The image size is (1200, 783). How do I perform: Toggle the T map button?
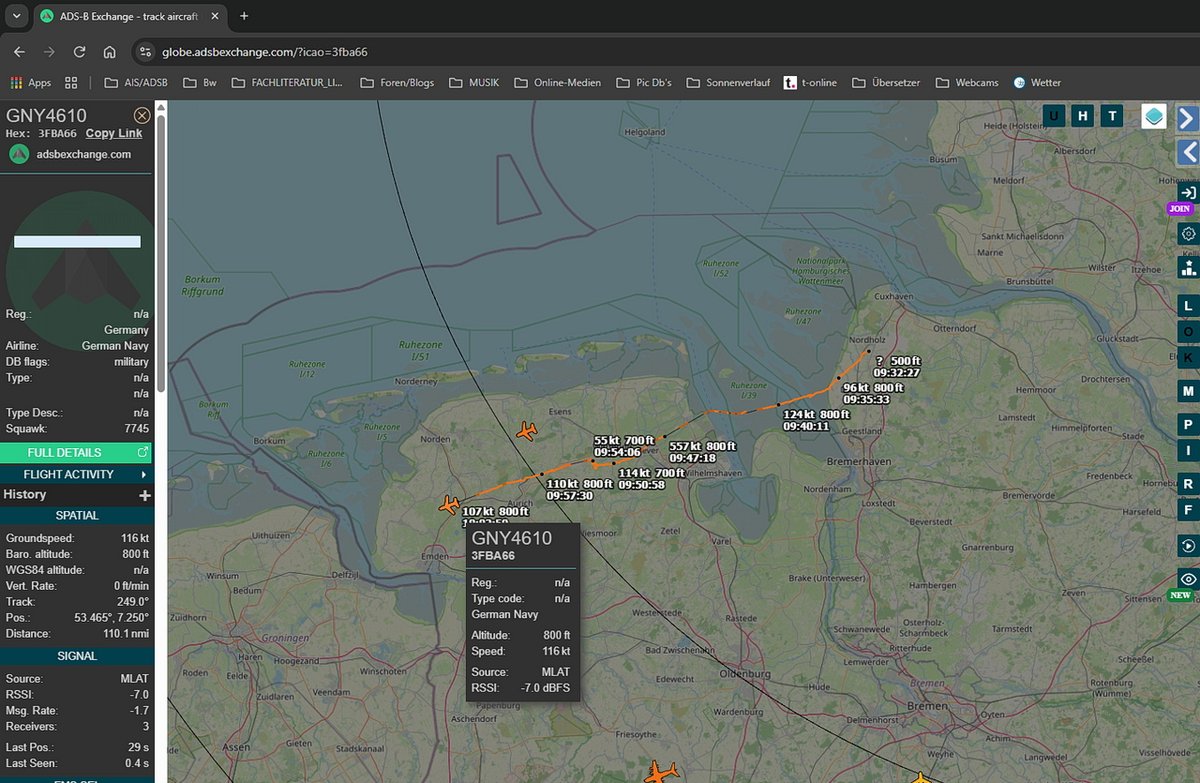tap(1111, 116)
